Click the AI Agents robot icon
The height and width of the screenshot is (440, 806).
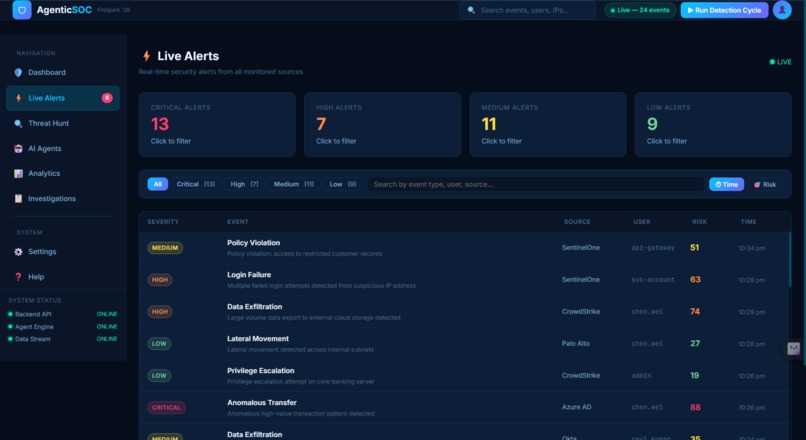click(x=19, y=149)
